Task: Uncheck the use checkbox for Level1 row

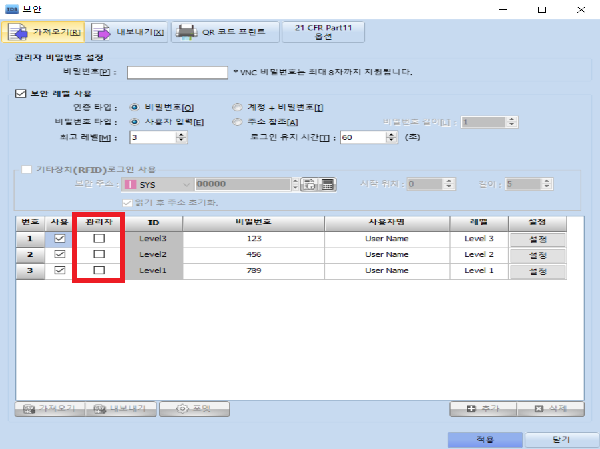Action: pyautogui.click(x=59, y=271)
